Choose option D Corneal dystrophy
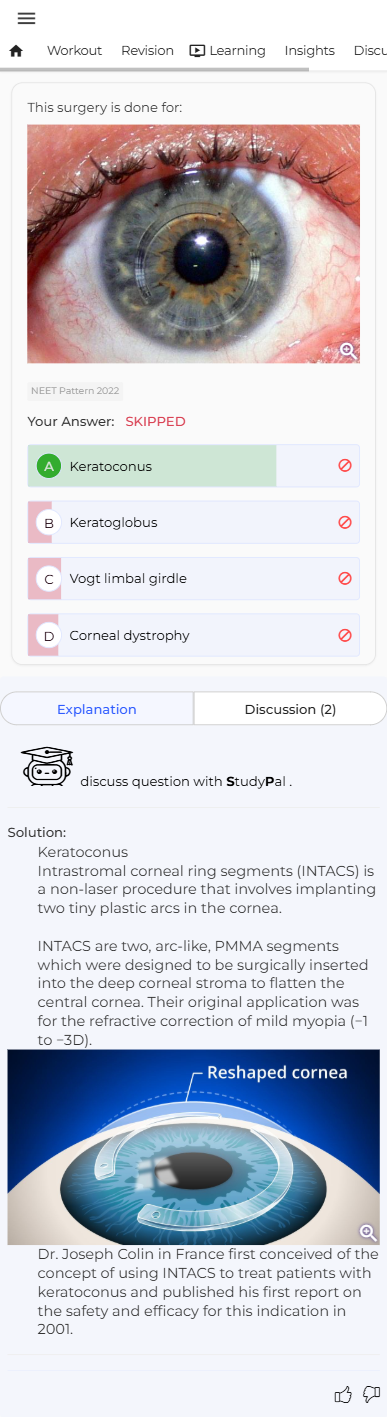Screen dimensions: 387x1417 [x=193, y=635]
